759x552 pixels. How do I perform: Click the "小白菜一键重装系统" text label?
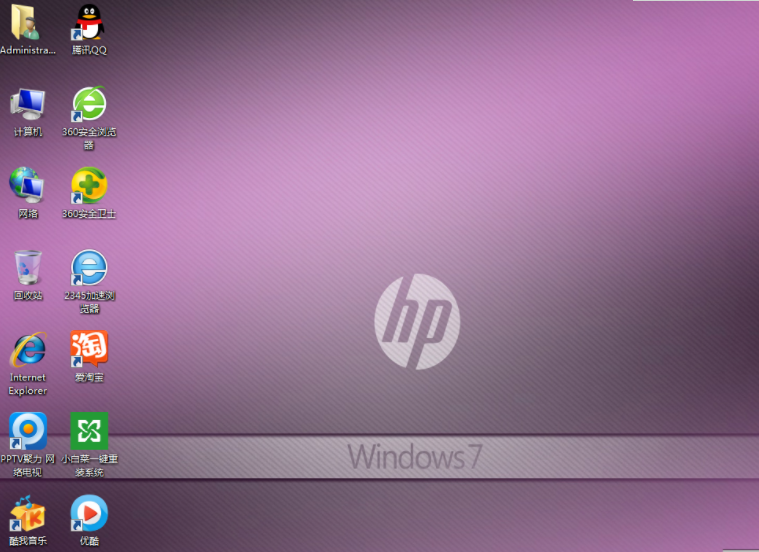(89, 466)
